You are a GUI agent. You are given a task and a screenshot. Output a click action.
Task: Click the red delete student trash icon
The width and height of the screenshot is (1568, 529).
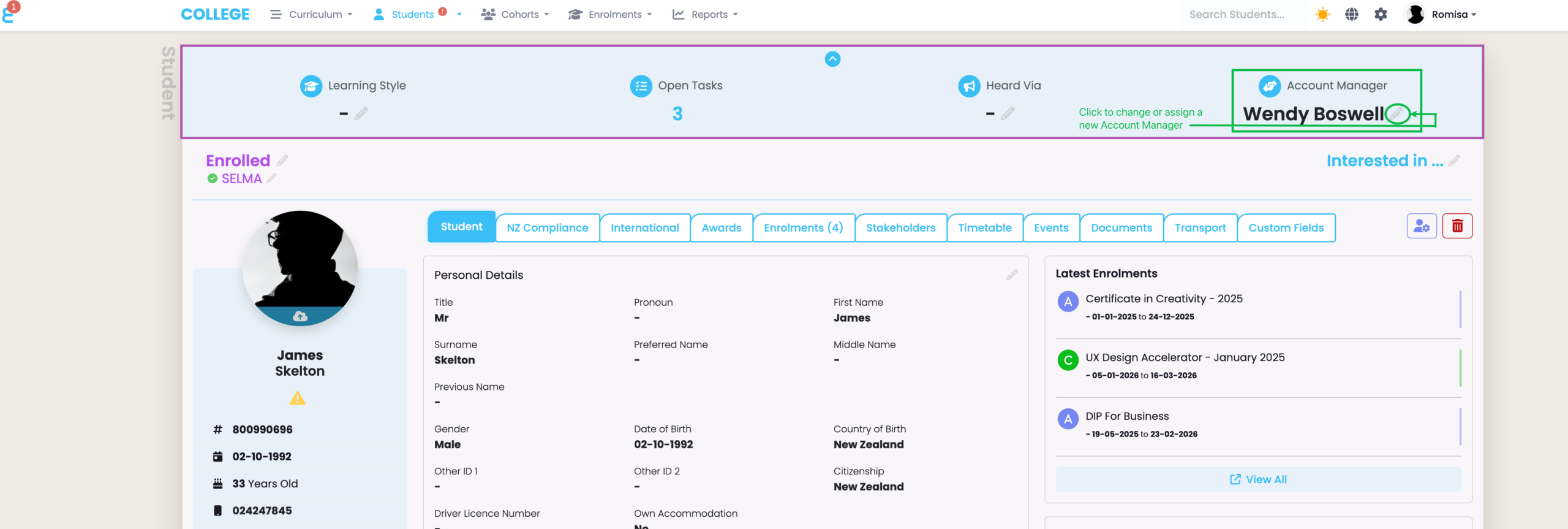[x=1457, y=226]
